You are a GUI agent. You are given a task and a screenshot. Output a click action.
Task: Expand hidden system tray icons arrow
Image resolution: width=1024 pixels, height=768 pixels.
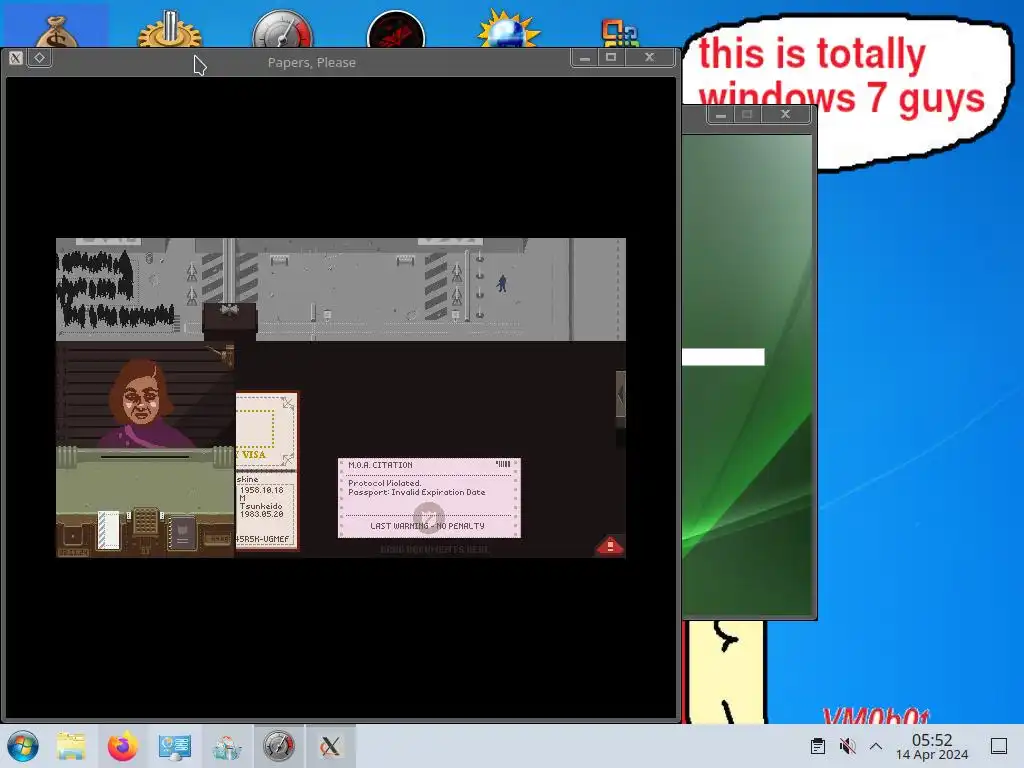[x=876, y=746]
